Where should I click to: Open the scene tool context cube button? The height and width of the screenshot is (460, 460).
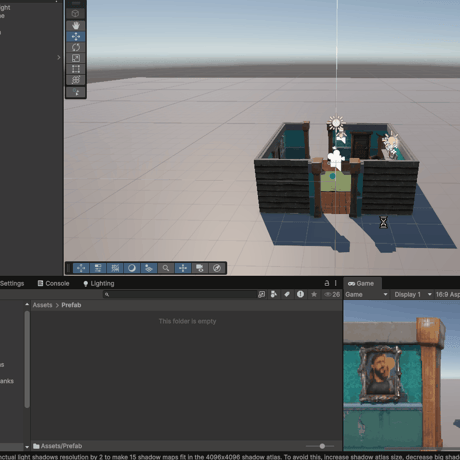coord(76,14)
